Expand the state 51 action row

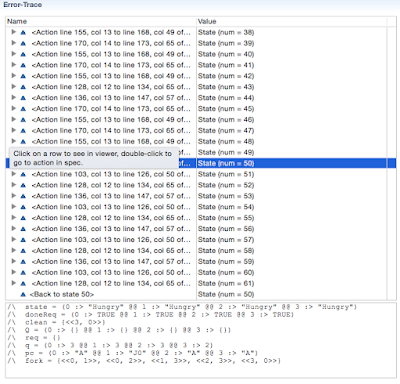tap(14, 174)
